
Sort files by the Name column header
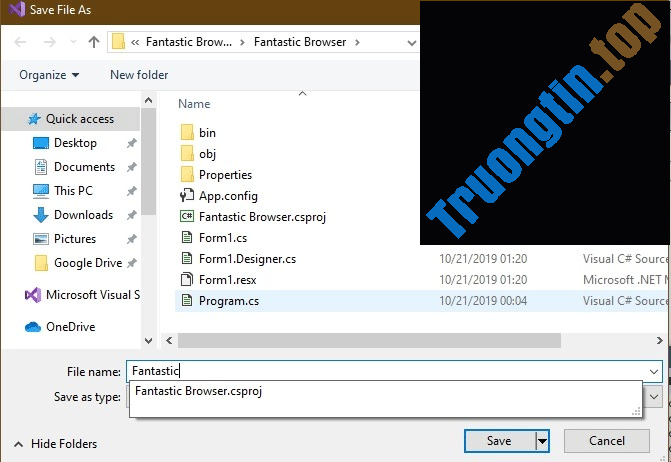(x=194, y=103)
